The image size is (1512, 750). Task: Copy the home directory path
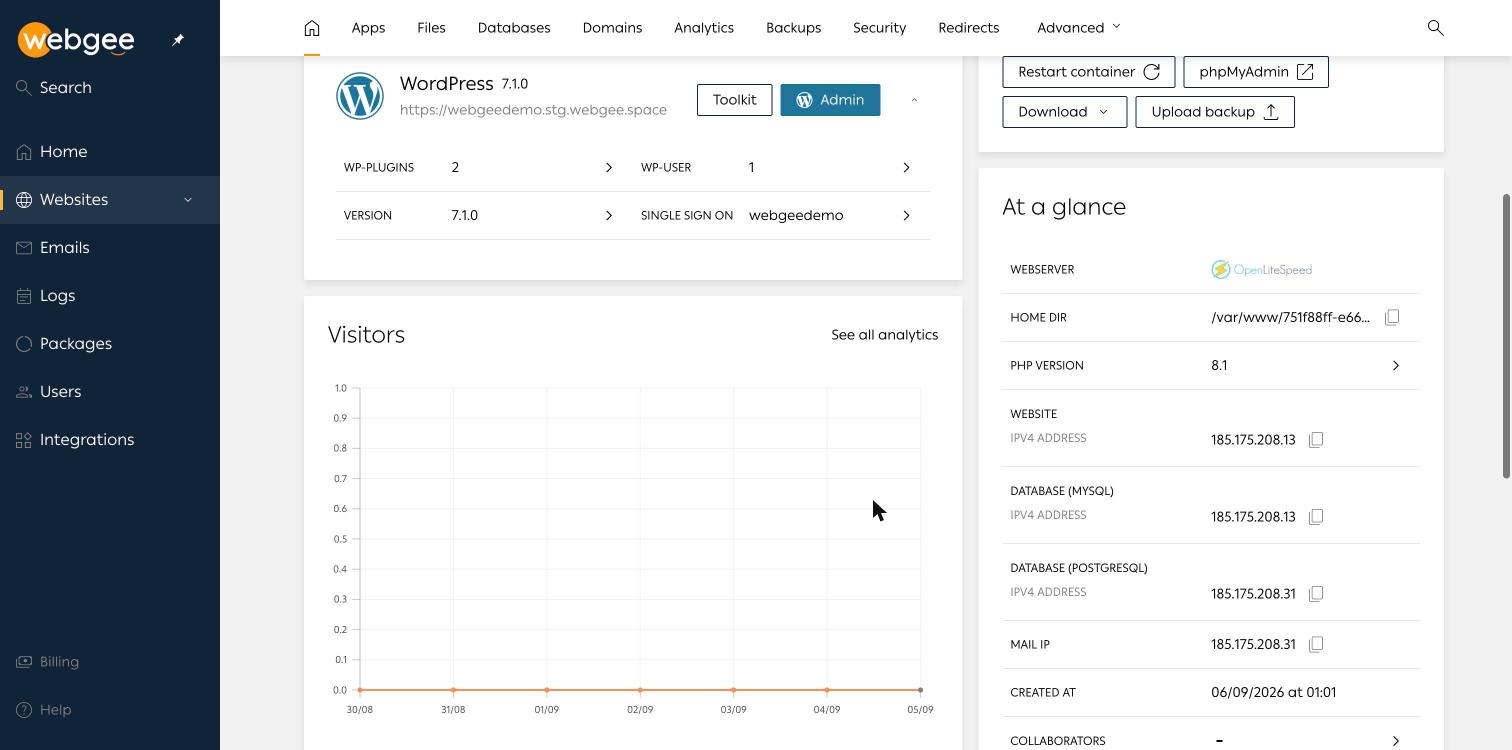click(1392, 317)
